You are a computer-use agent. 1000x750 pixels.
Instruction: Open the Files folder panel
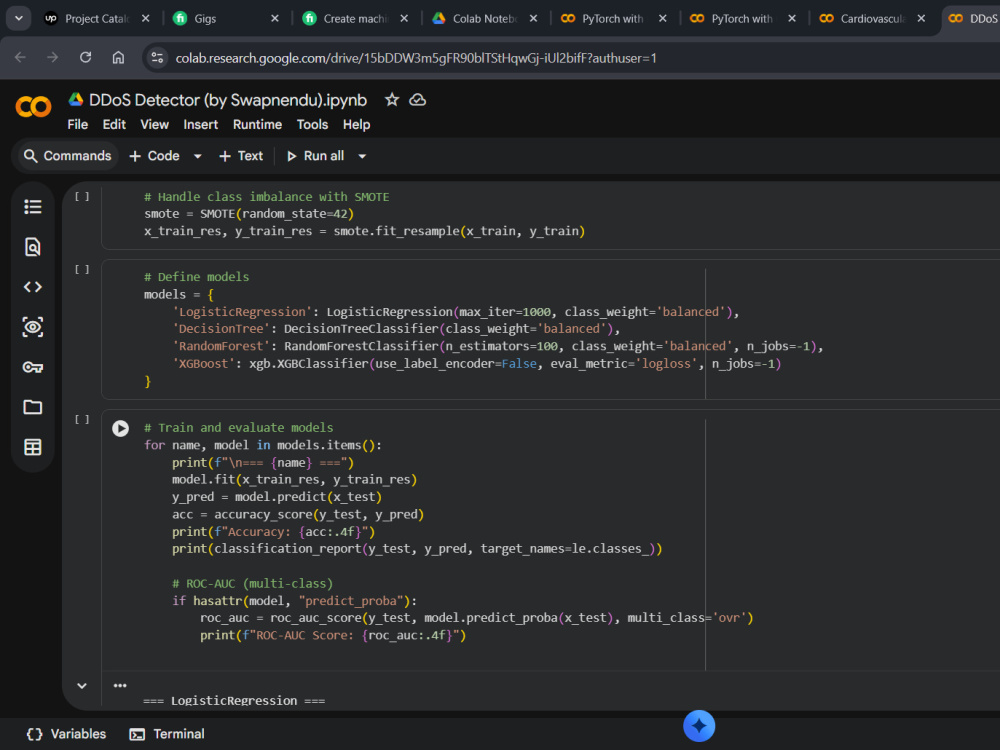pyautogui.click(x=33, y=407)
